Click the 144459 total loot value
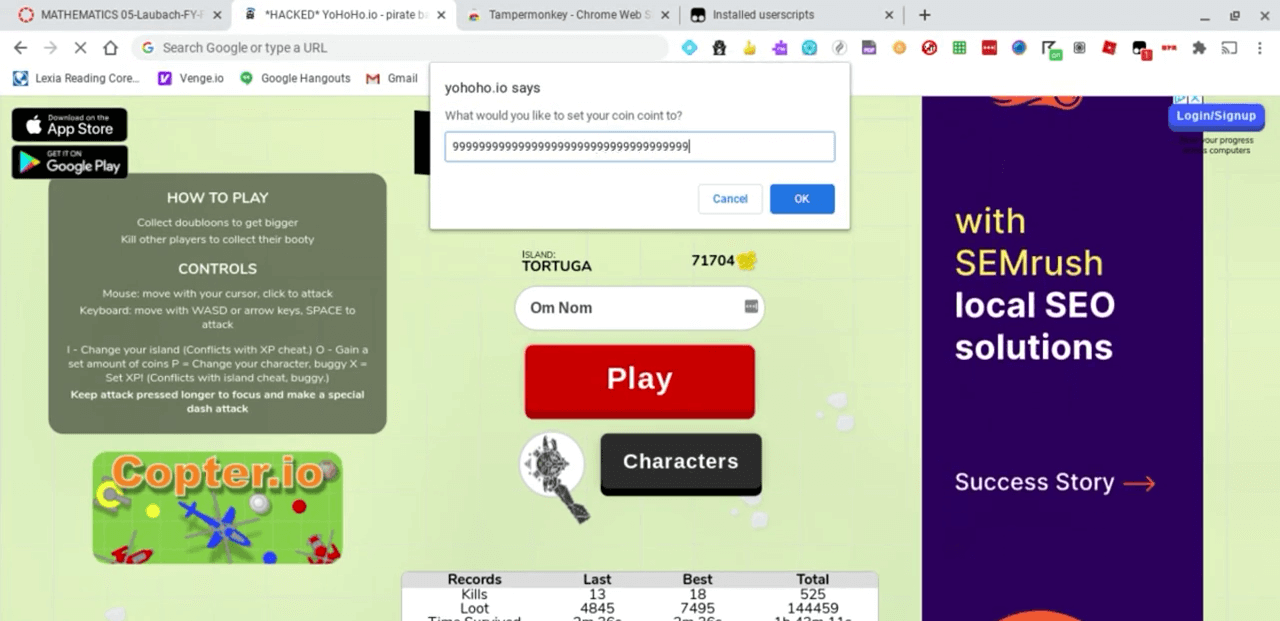The image size is (1280, 621). [812, 608]
